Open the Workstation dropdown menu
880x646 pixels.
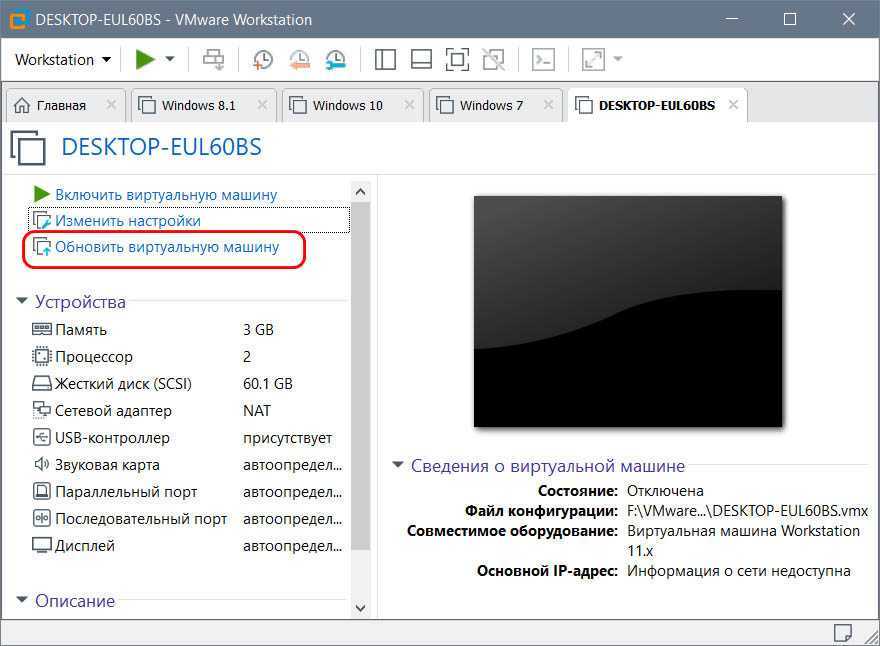point(62,59)
